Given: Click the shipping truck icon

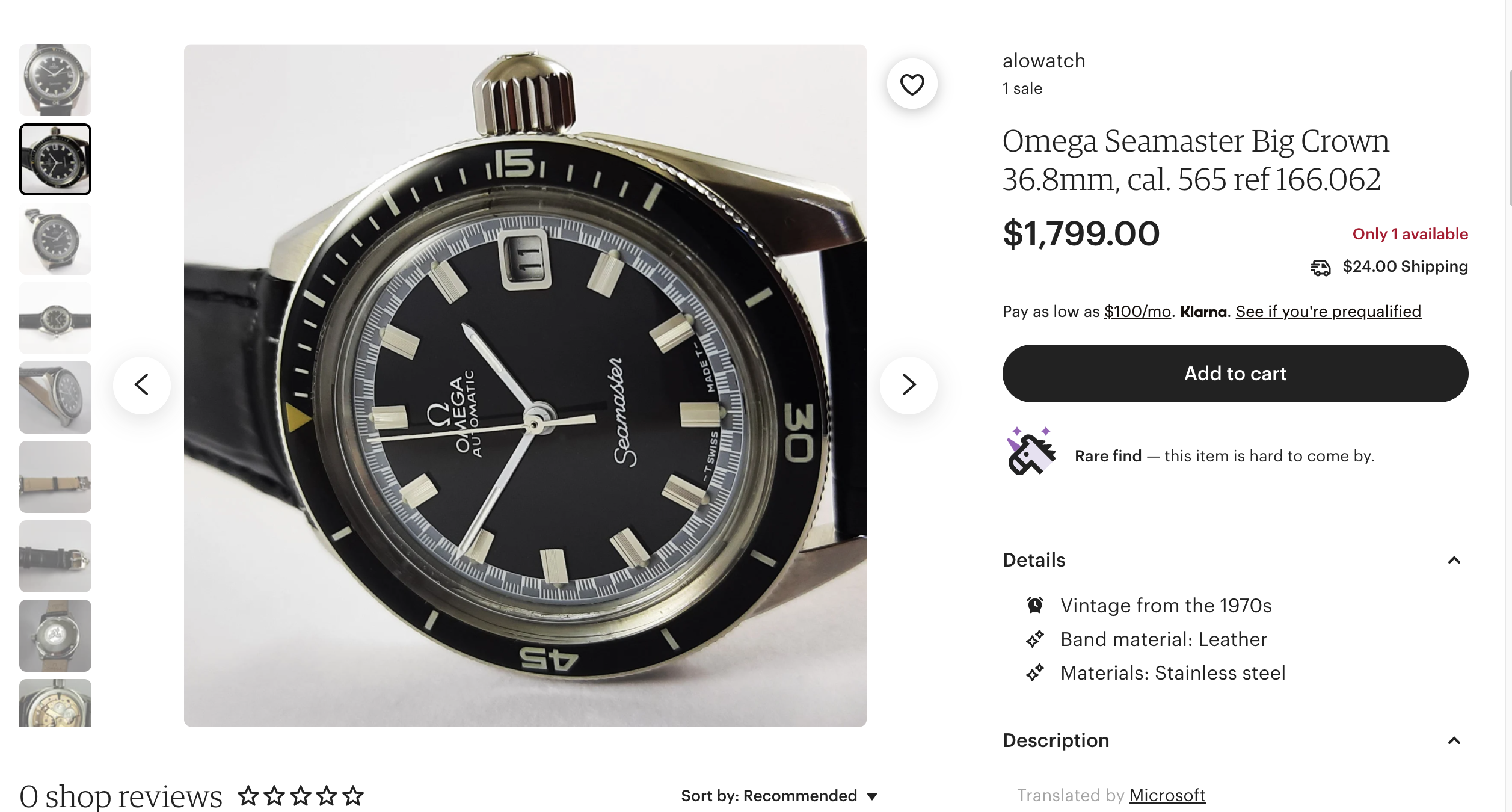Looking at the screenshot, I should [1321, 267].
